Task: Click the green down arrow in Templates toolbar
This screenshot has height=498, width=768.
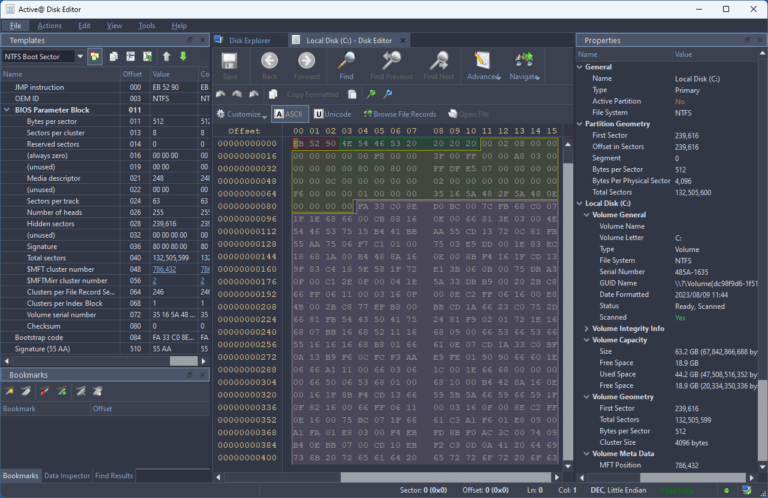Action: click(183, 57)
